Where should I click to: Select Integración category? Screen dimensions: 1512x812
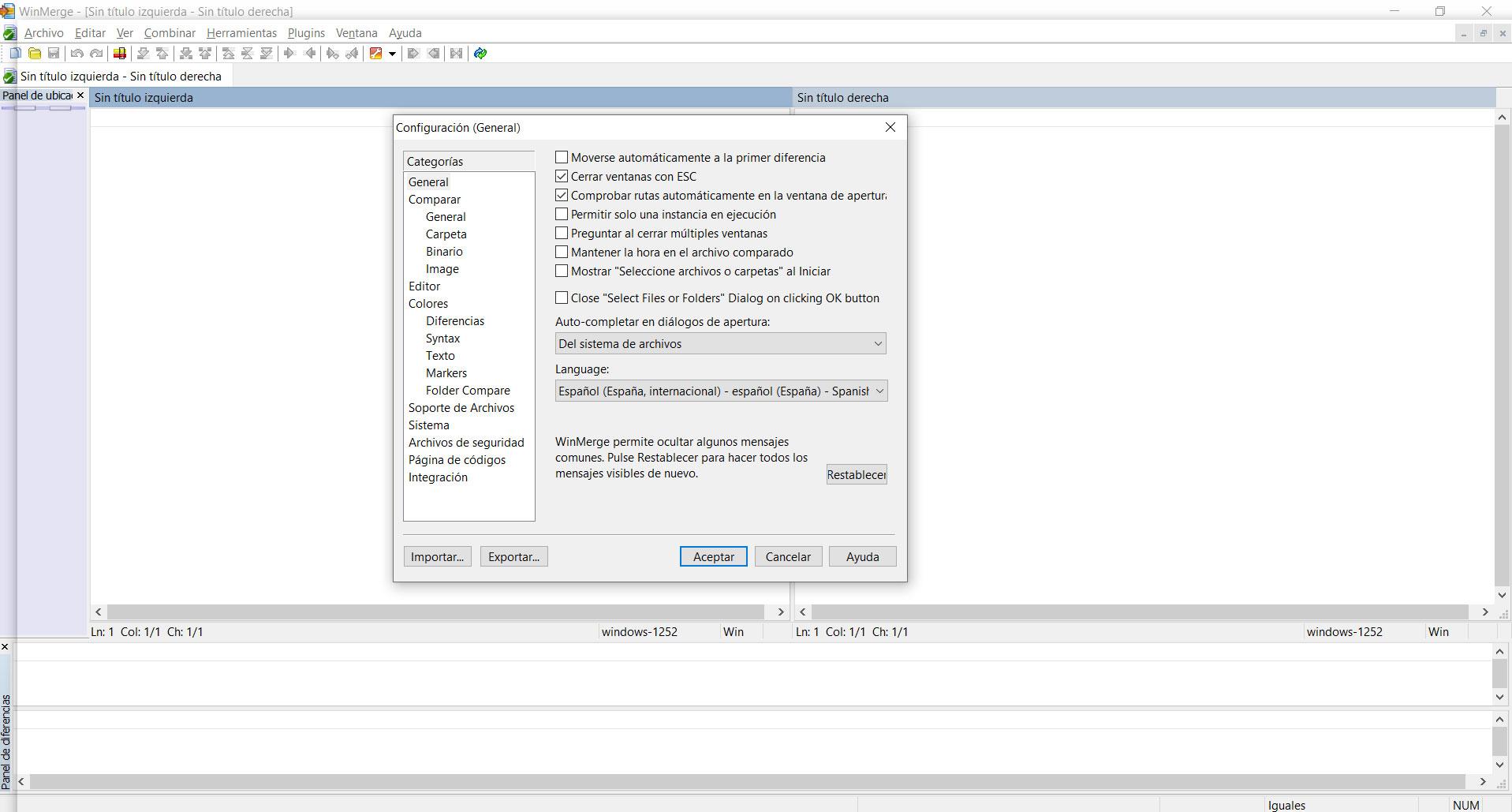[438, 477]
